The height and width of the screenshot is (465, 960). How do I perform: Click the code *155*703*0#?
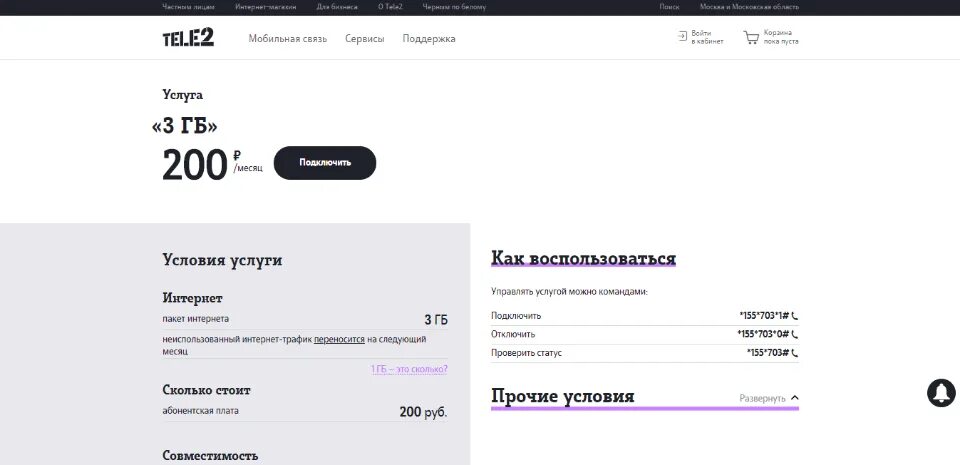point(763,335)
